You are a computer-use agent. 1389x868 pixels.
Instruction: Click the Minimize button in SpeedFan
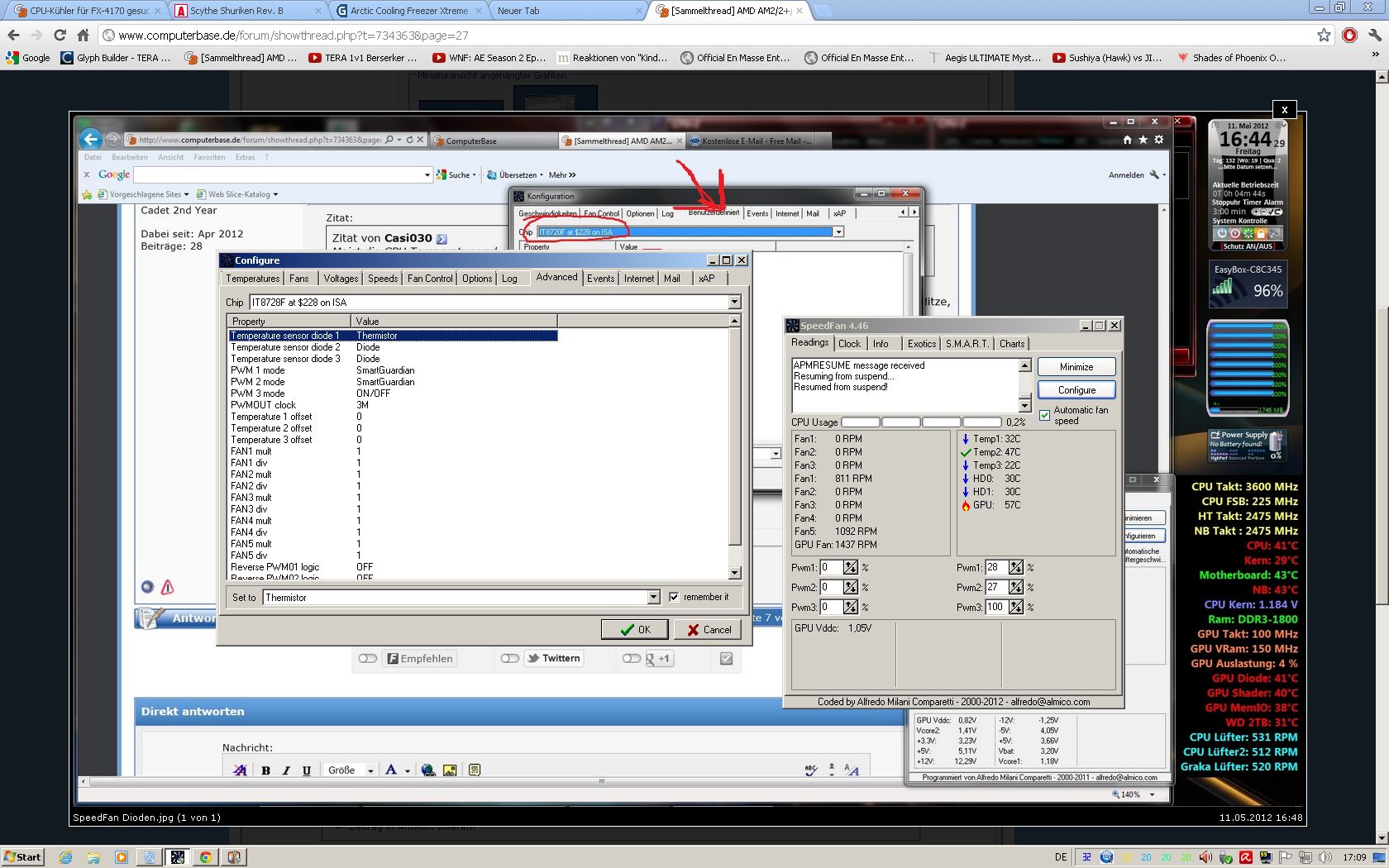coord(1076,367)
